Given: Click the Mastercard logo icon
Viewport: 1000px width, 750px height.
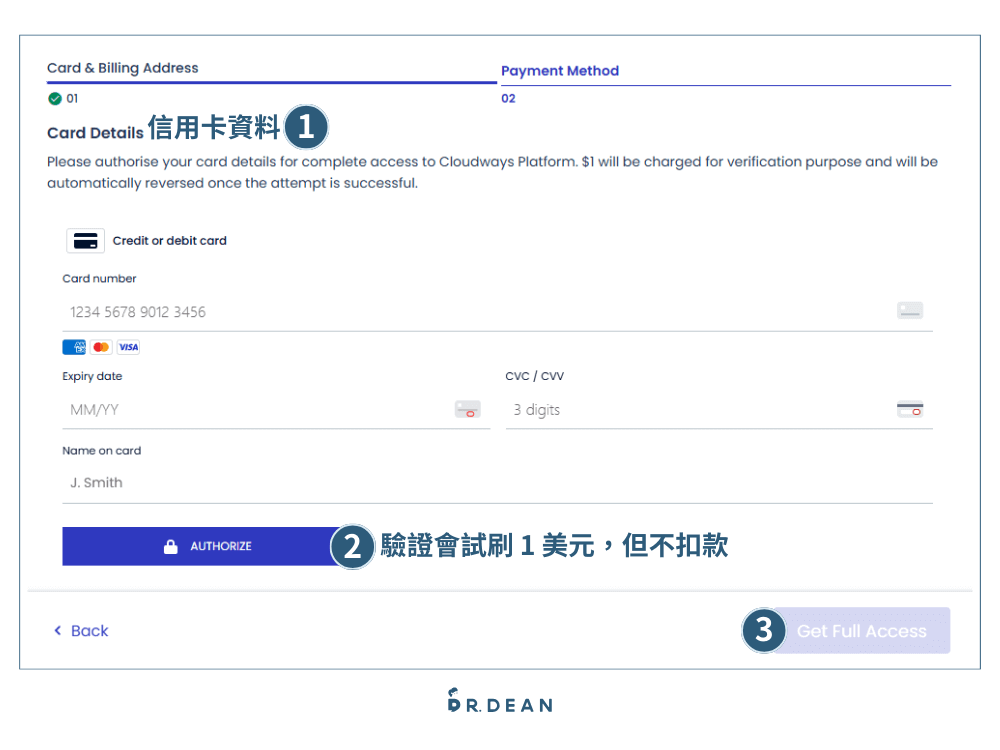Looking at the screenshot, I should [x=101, y=347].
